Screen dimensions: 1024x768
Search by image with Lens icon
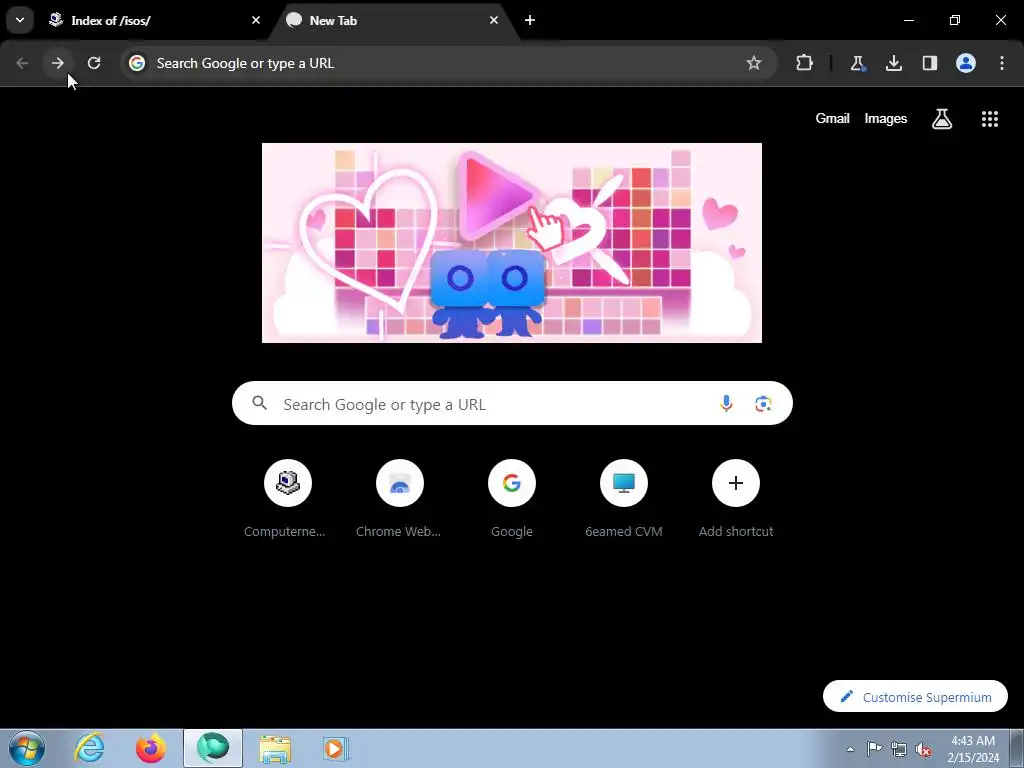point(763,404)
